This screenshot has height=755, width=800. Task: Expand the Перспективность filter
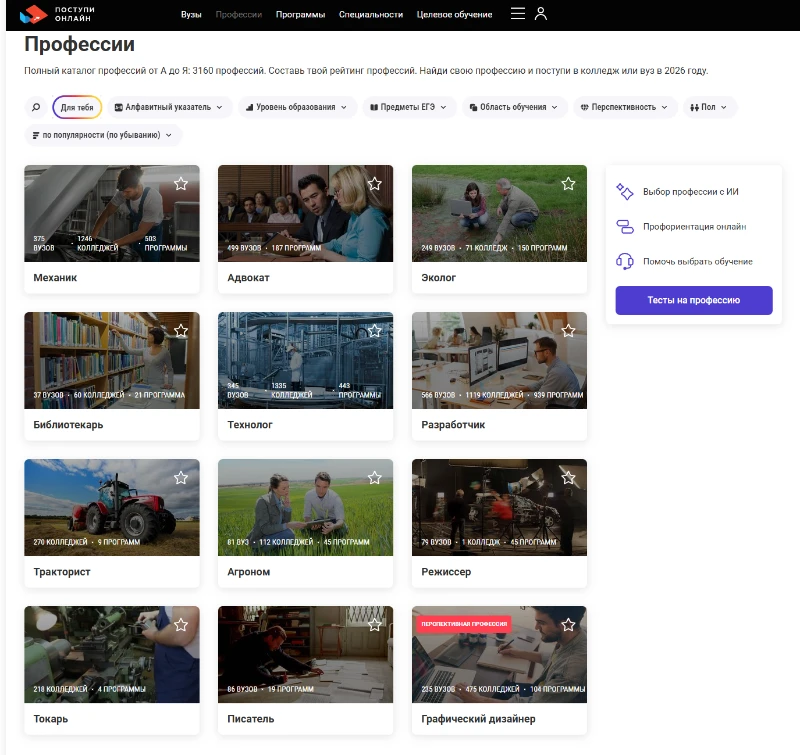[625, 107]
